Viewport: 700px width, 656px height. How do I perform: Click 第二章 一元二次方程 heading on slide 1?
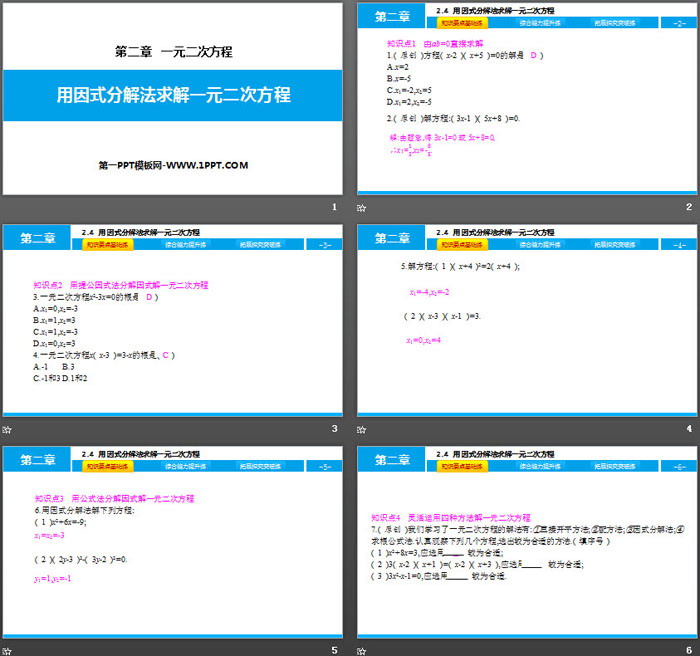click(174, 52)
